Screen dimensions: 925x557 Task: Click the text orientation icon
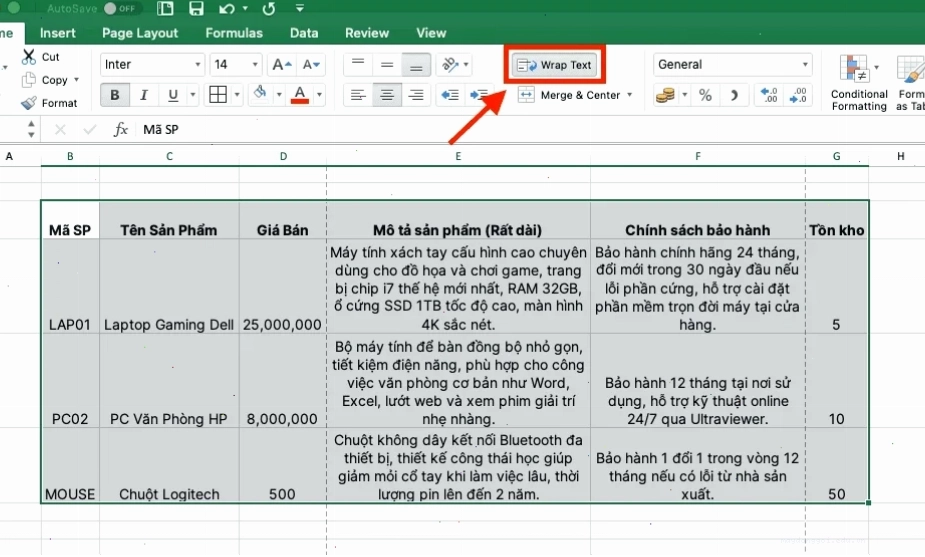(450, 64)
